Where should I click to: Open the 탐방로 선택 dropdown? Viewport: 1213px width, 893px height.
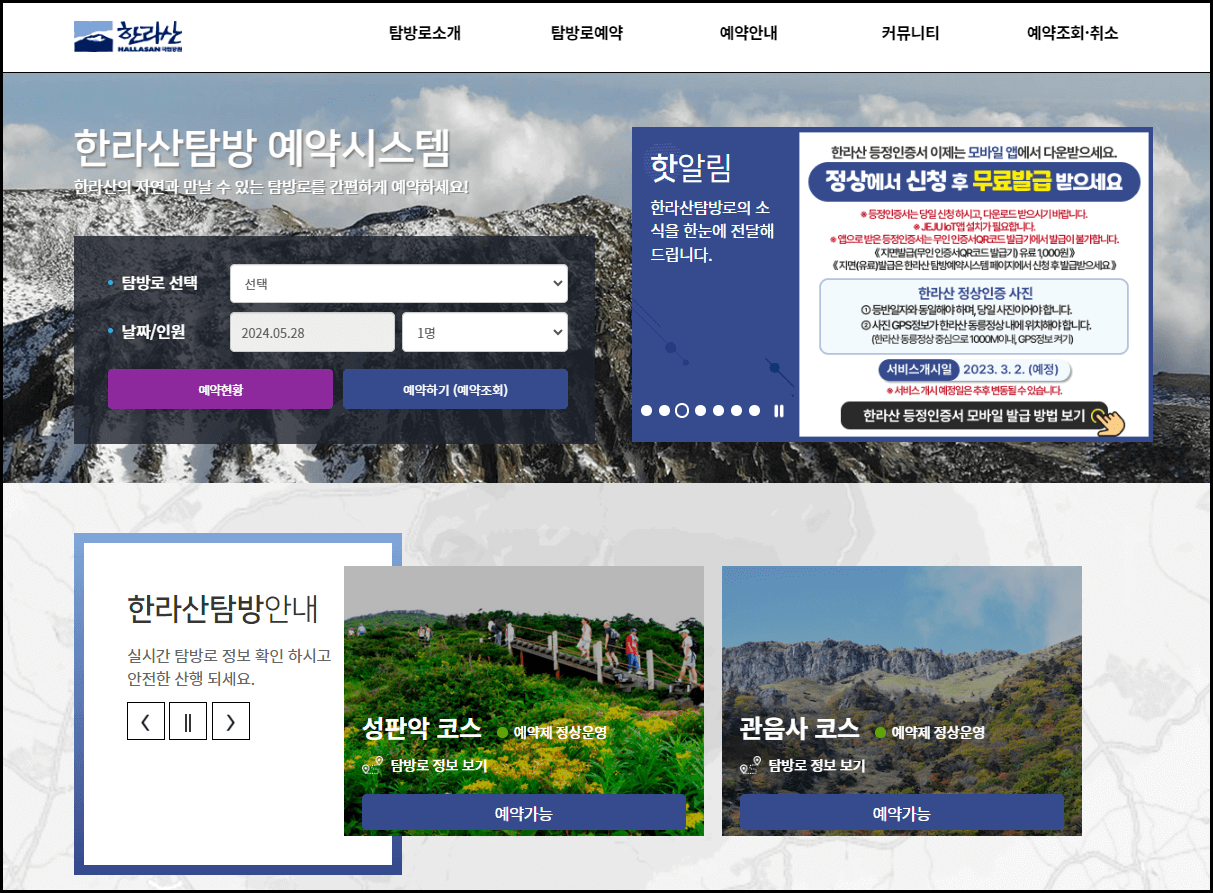pos(399,283)
